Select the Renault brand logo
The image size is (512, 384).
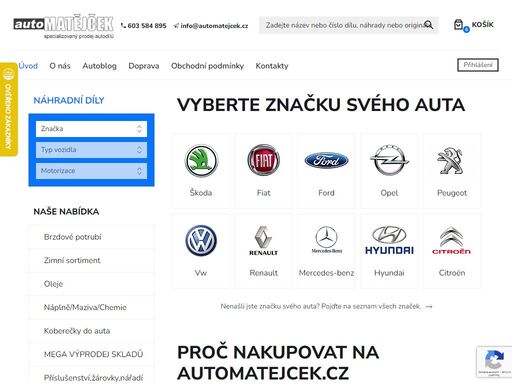263,241
